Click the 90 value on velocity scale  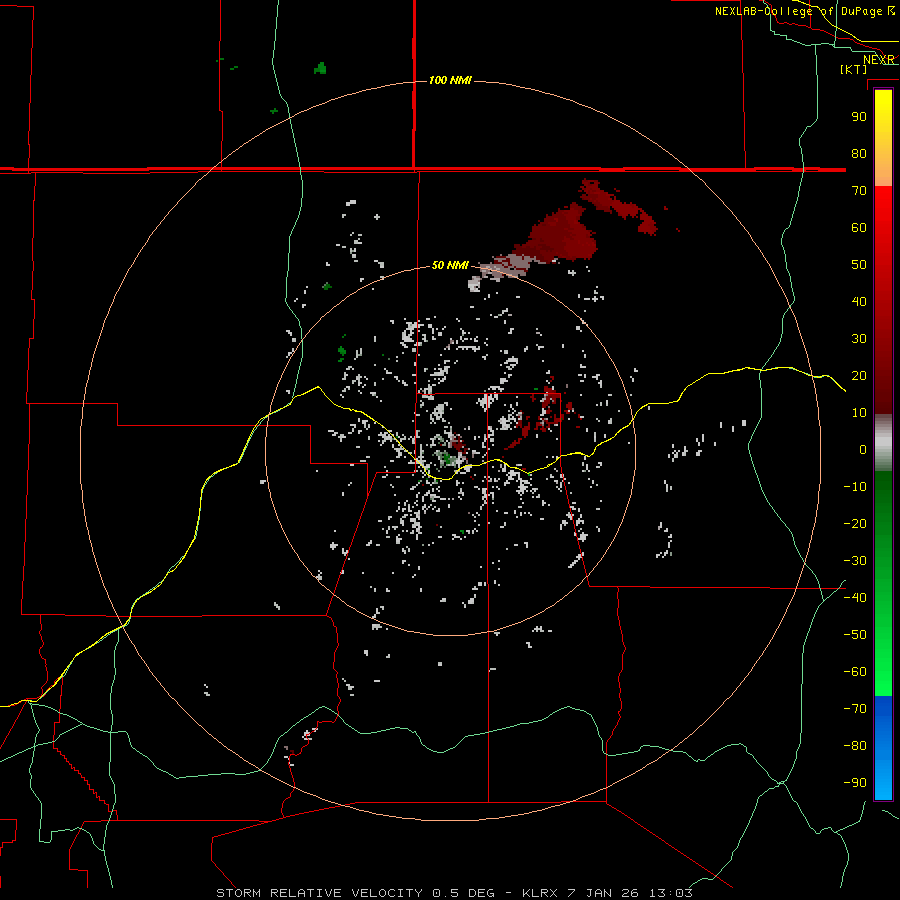[x=859, y=117]
